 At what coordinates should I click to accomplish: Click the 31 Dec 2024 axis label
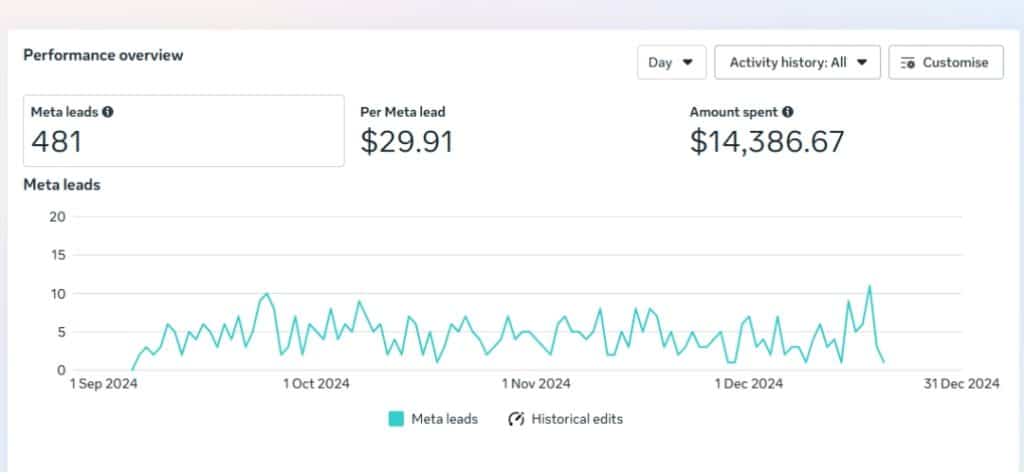click(x=960, y=383)
